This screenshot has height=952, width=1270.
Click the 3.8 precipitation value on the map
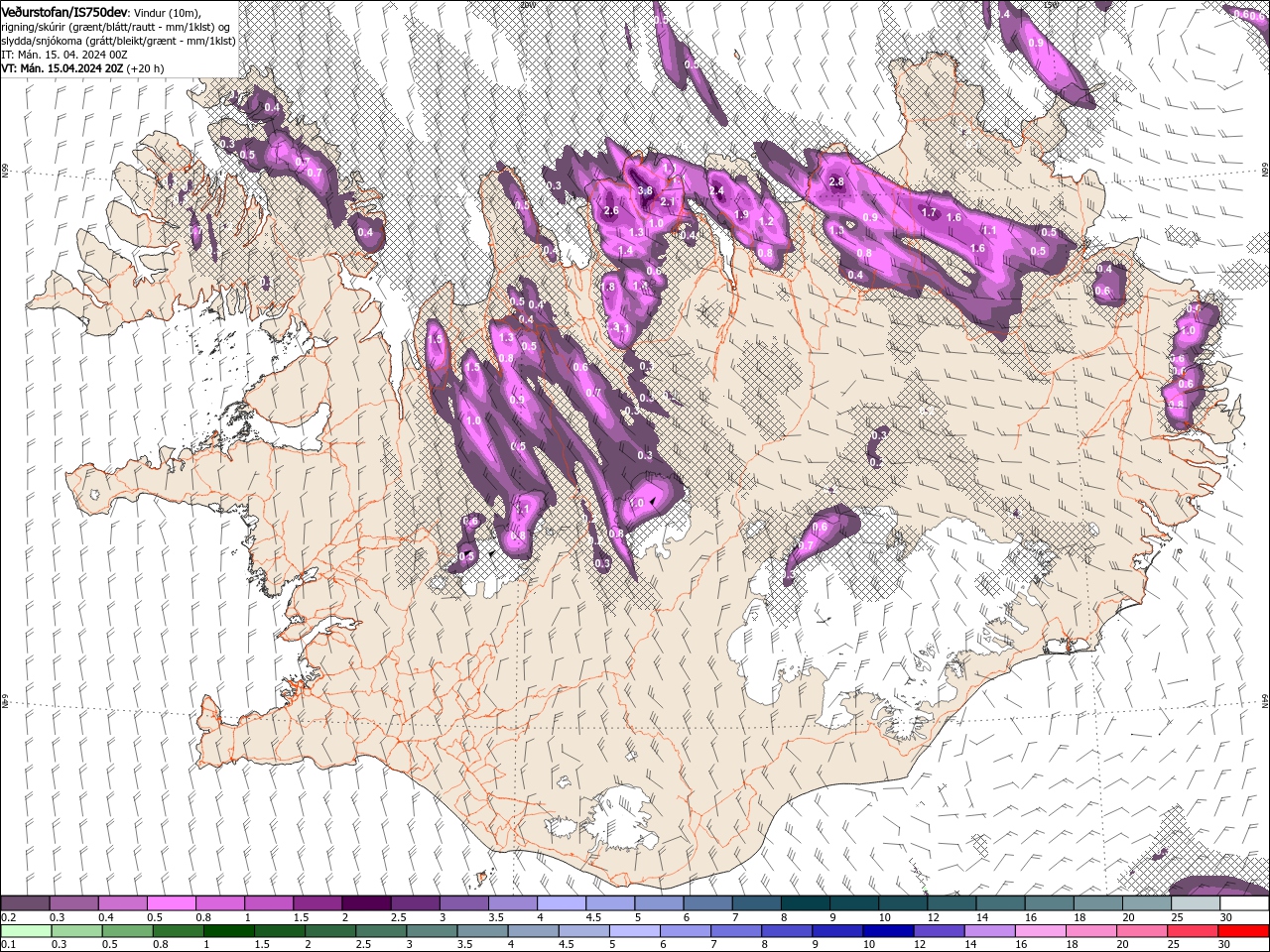(x=645, y=190)
